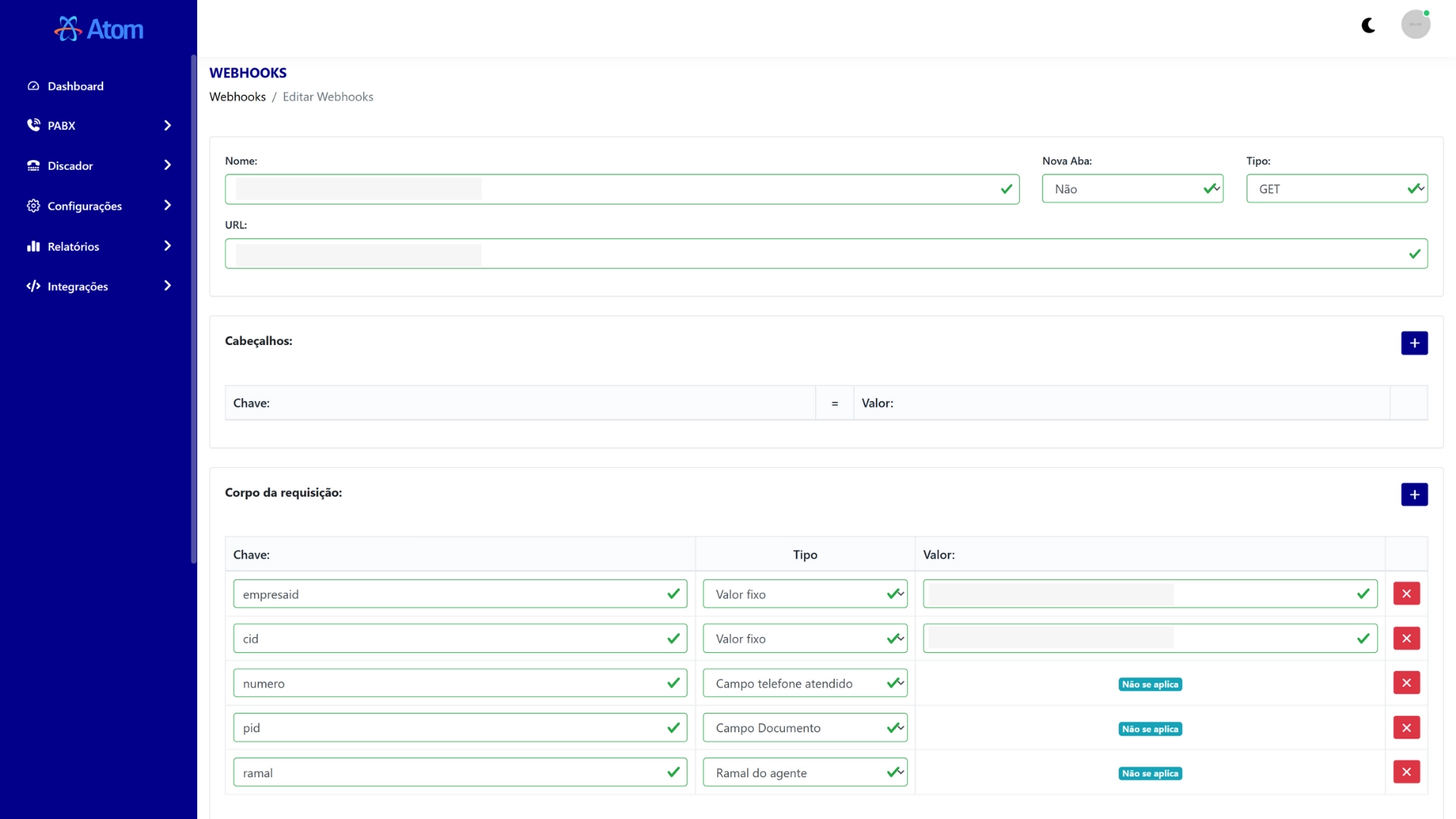Delete the 'ramal' row using its X button
This screenshot has width=1456, height=819.
1407,771
